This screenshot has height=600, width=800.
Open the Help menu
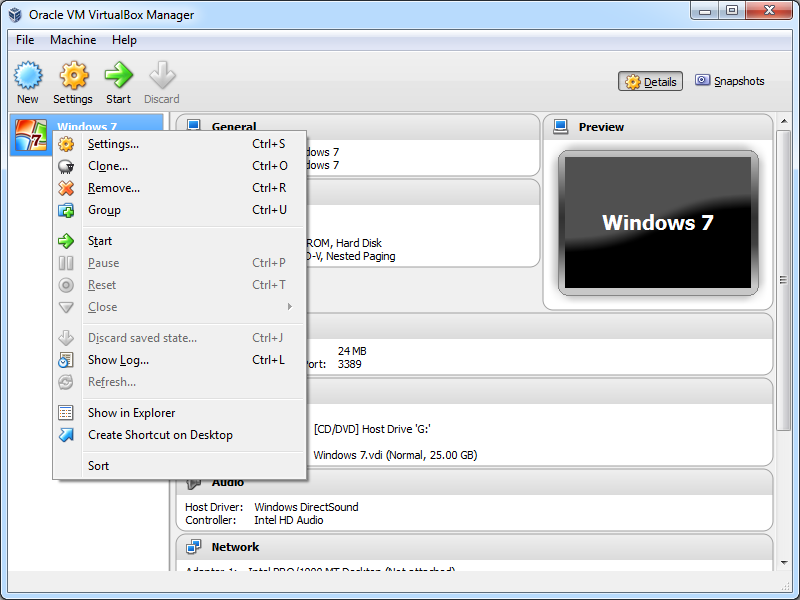(x=125, y=40)
